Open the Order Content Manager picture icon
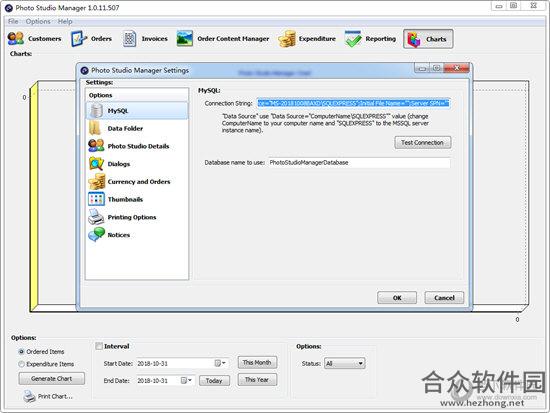Screen dimensions: 550x413 185,39
